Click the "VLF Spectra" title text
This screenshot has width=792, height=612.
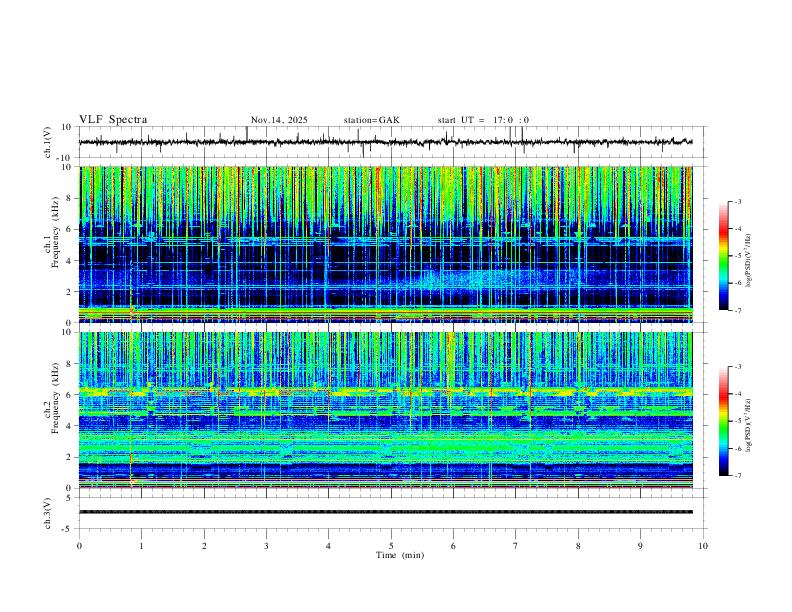[x=113, y=120]
